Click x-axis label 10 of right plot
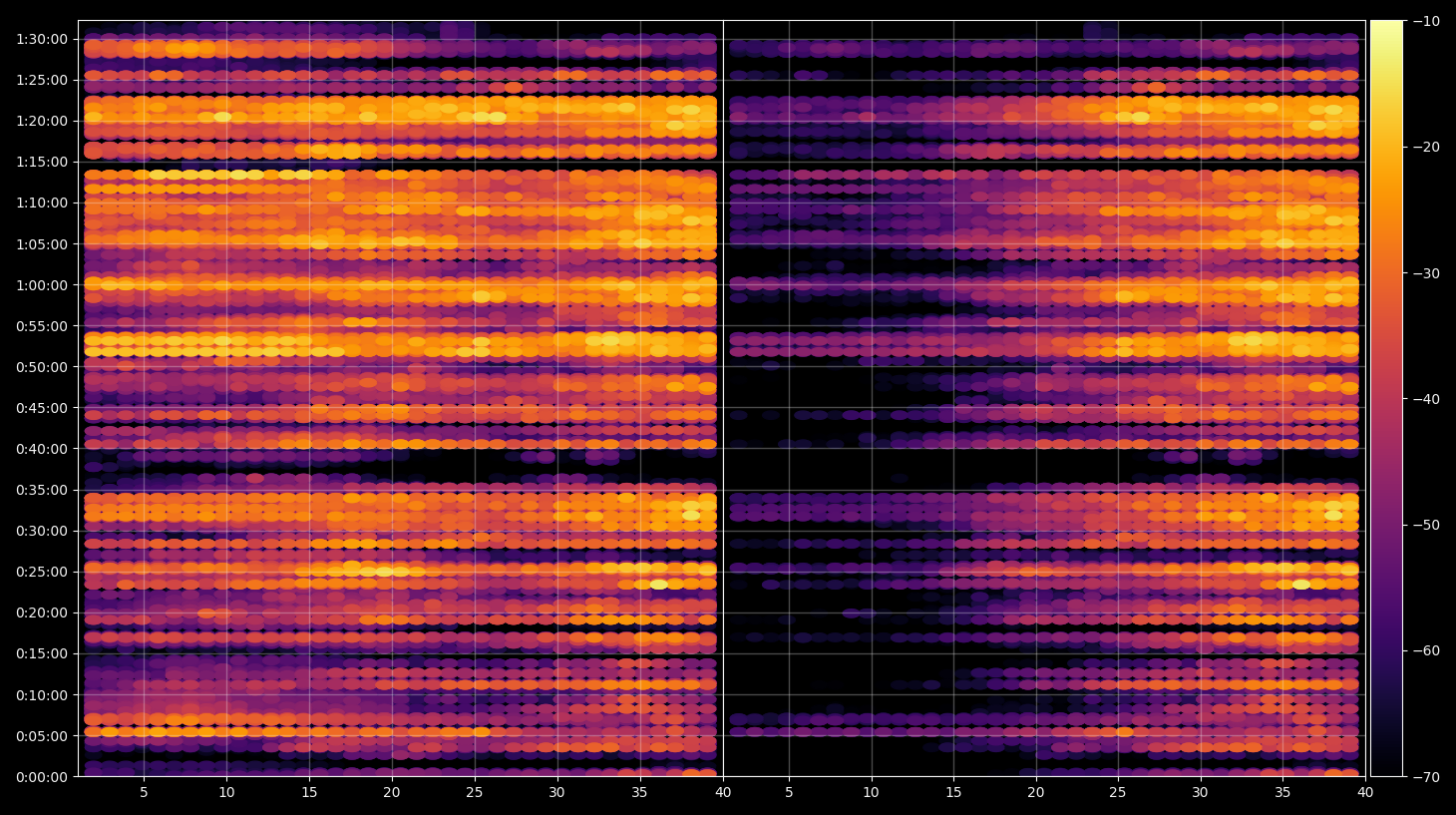1456x815 pixels. [871, 793]
